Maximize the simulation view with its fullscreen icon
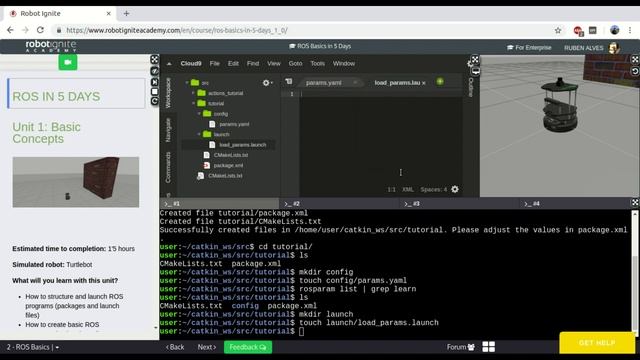640x360 pixels. [635, 60]
